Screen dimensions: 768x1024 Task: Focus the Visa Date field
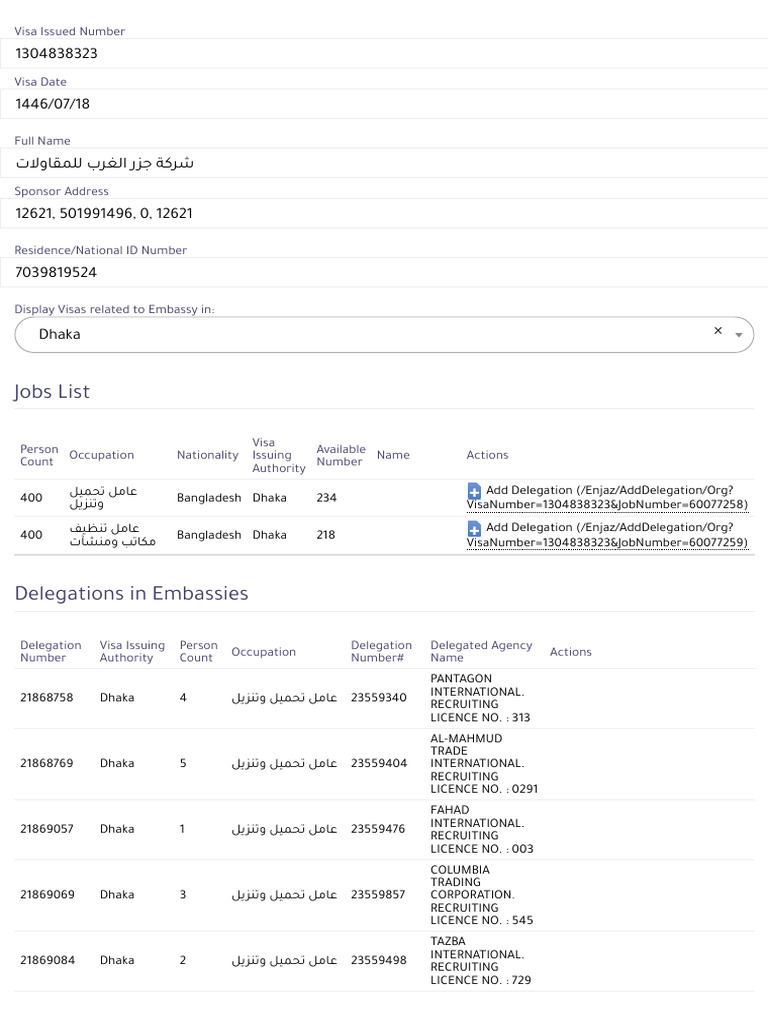click(384, 103)
